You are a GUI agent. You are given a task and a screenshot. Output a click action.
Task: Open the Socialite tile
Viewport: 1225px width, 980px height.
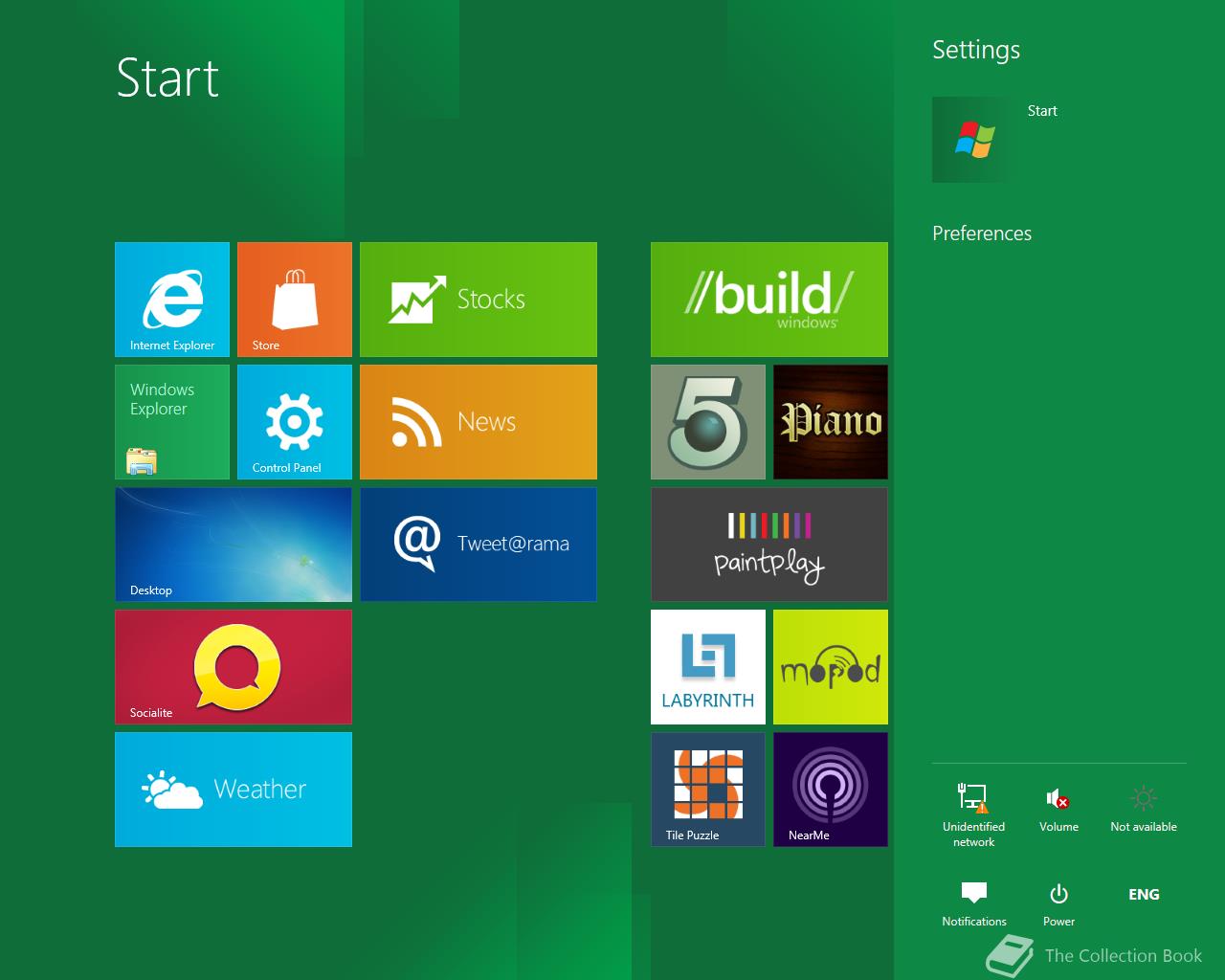coord(234,667)
